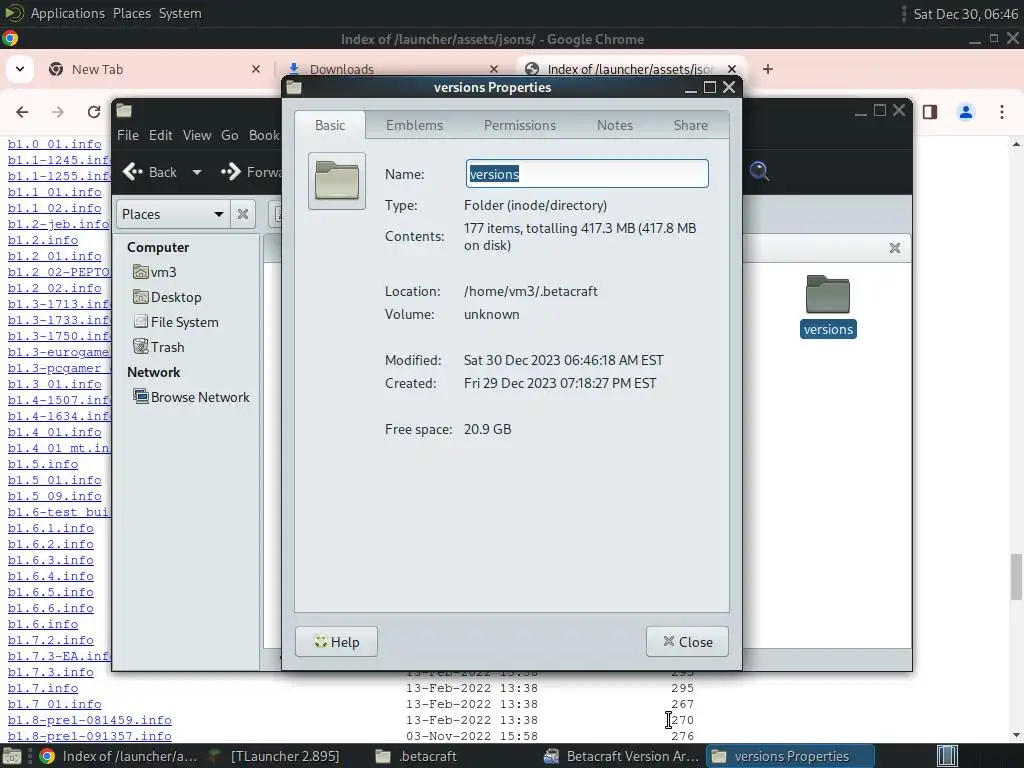The height and width of the screenshot is (768, 1024).
Task: Click the Name field containing versions
Action: 587,174
